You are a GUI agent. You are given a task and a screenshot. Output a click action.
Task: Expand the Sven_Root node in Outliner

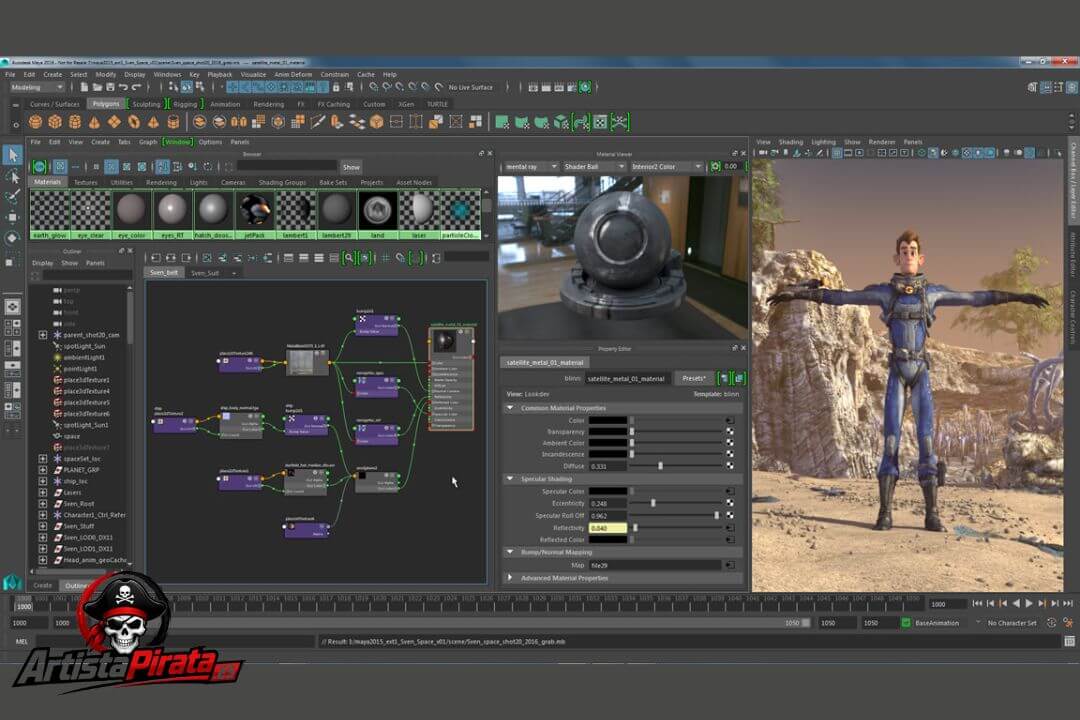click(43, 504)
